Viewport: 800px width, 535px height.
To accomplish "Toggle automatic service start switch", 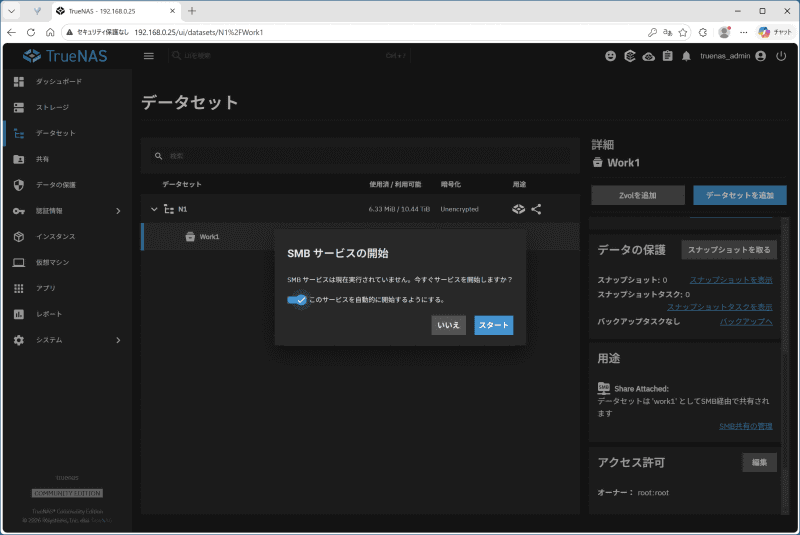I will pyautogui.click(x=297, y=300).
